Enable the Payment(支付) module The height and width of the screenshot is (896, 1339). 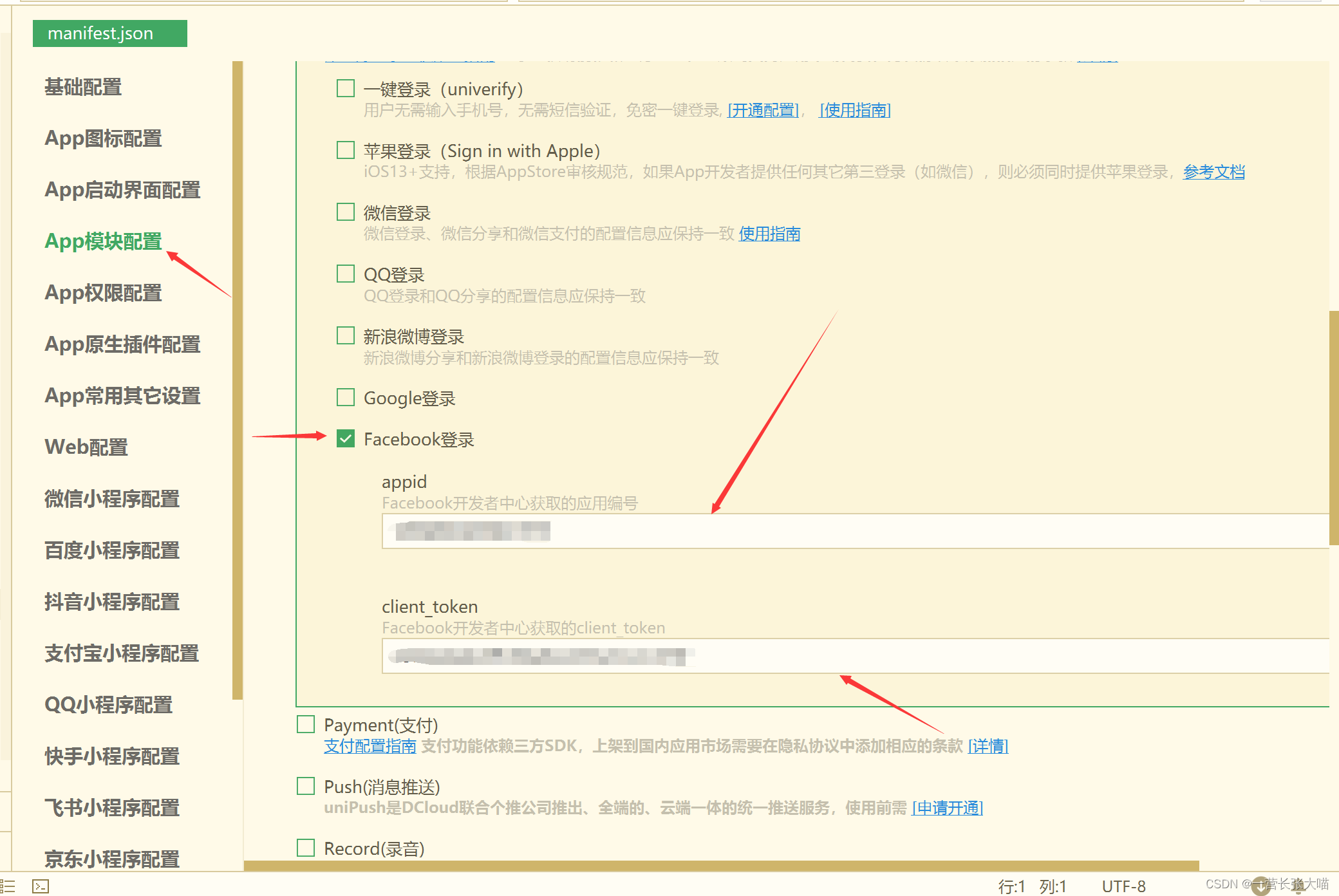[x=305, y=724]
